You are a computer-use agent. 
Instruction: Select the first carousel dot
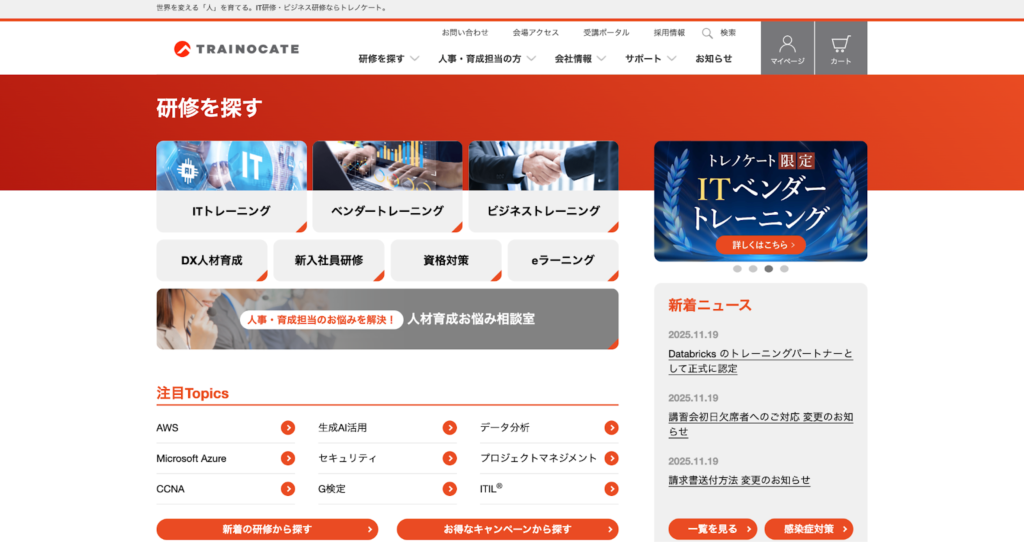point(737,269)
